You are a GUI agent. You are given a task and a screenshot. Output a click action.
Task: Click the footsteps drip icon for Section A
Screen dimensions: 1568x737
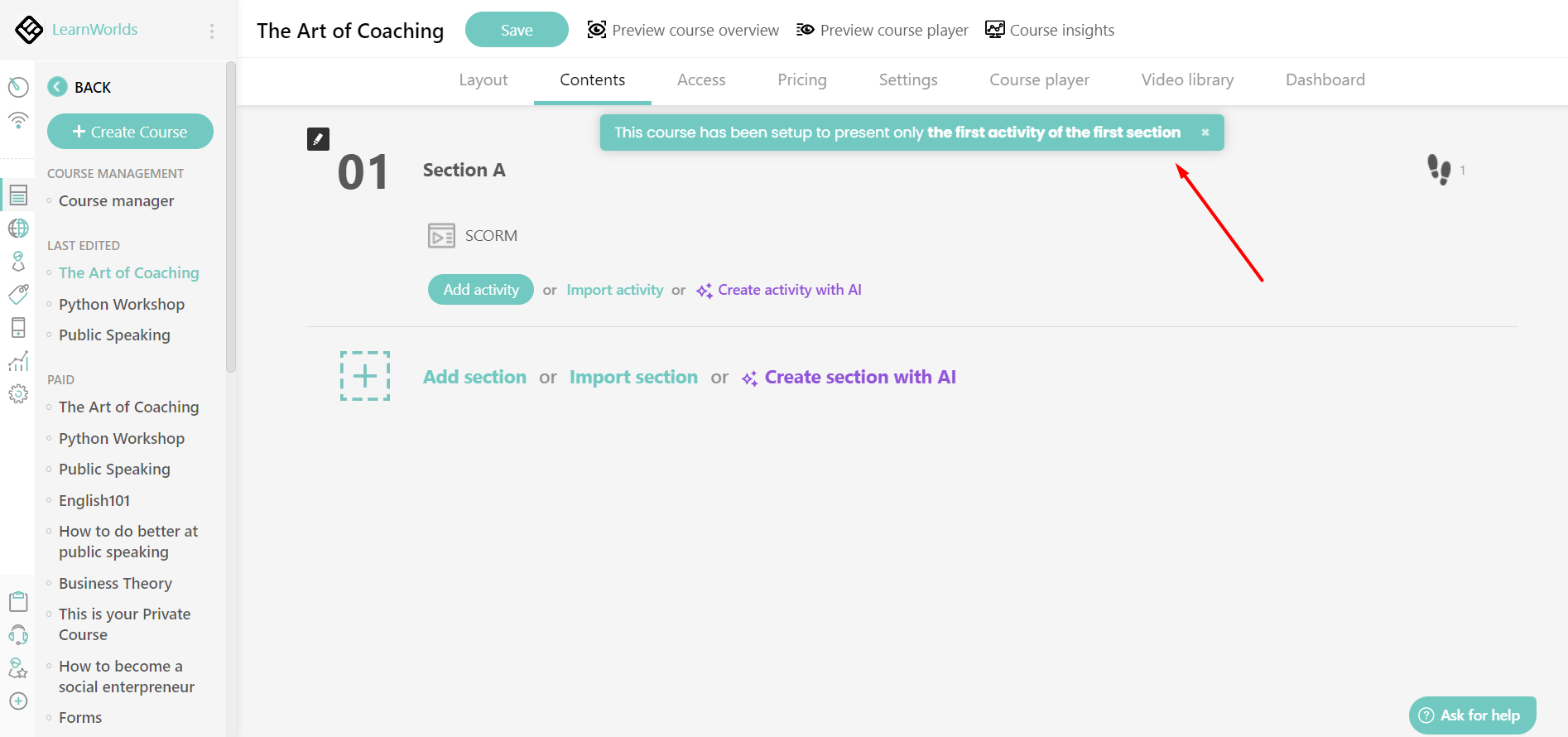(1439, 170)
